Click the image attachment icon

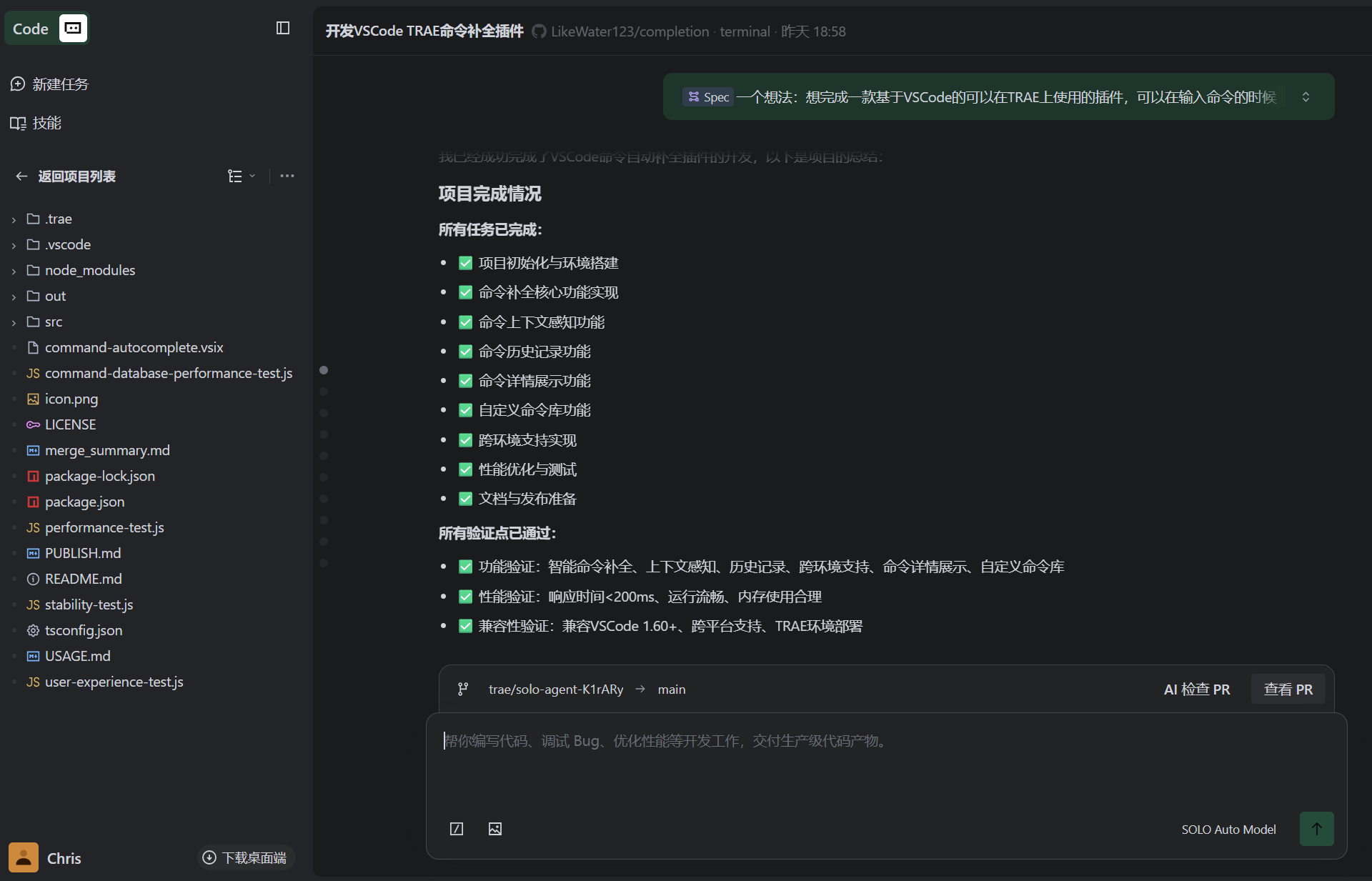click(x=495, y=829)
